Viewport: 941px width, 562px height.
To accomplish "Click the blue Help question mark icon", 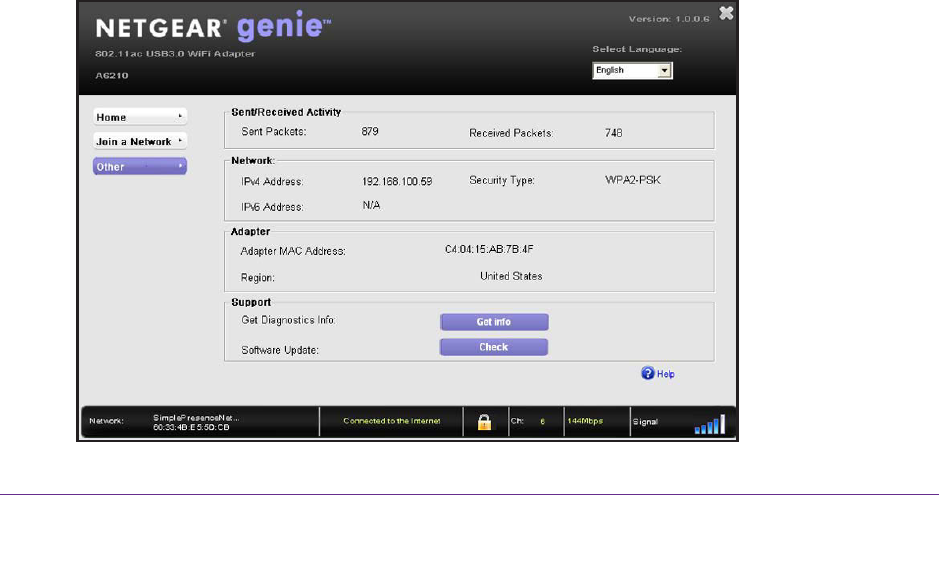I will click(x=648, y=374).
